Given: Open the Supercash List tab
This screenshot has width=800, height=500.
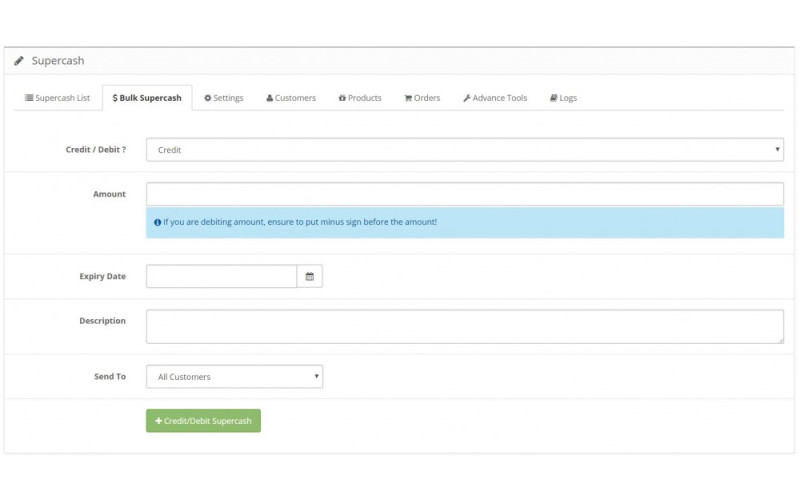Looking at the screenshot, I should [x=58, y=98].
